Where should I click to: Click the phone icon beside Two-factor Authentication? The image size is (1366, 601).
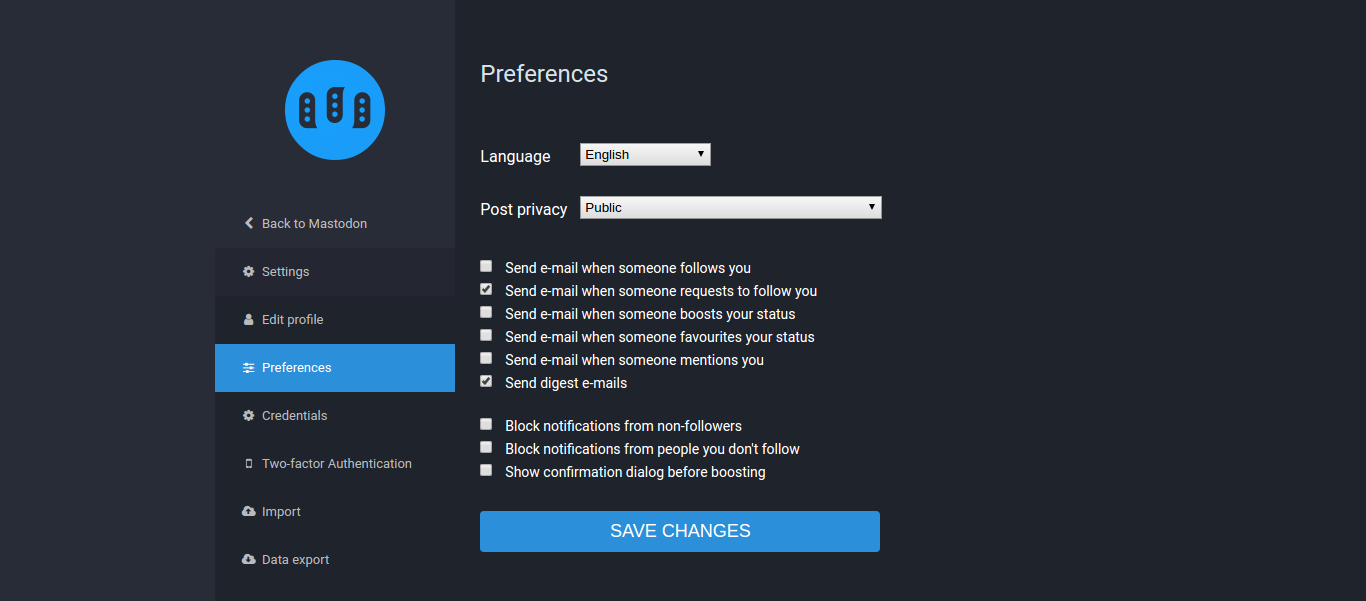pos(249,463)
